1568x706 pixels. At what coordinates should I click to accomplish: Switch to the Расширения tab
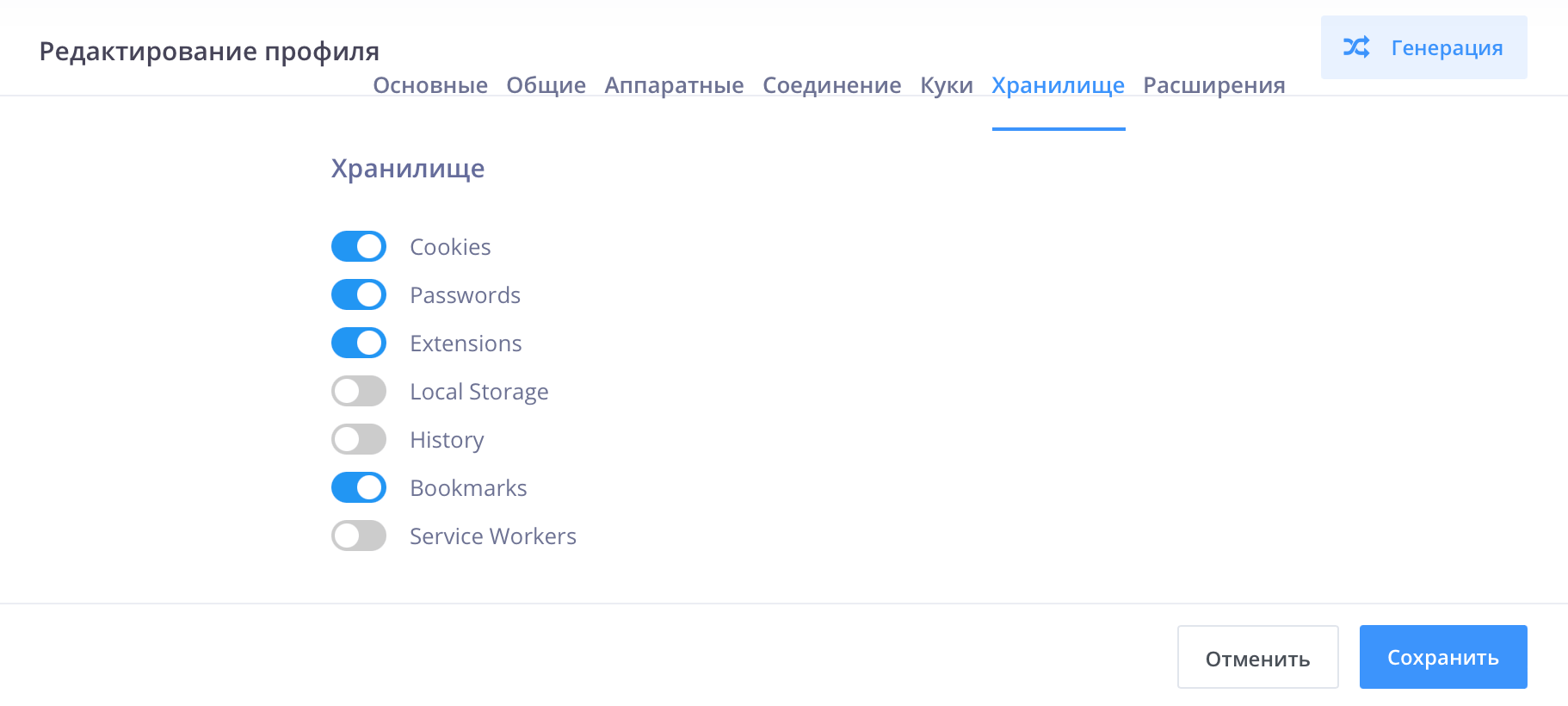coord(1213,85)
